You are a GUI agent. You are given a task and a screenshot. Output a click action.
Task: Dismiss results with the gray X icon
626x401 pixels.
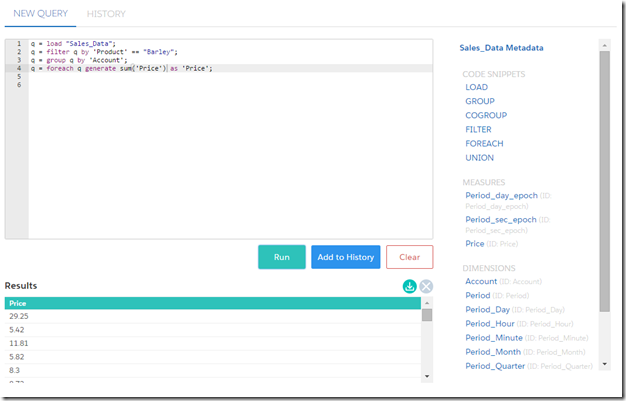click(426, 286)
